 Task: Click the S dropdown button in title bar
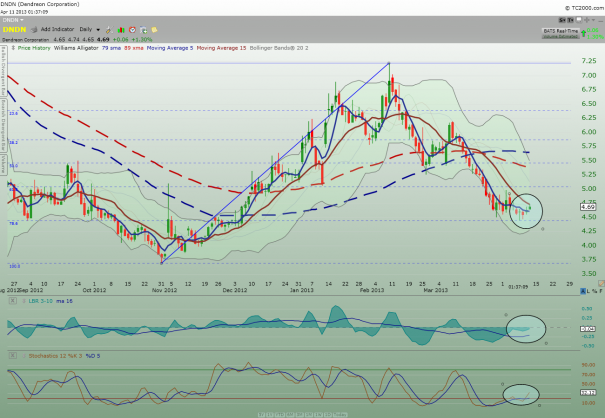[562, 20]
